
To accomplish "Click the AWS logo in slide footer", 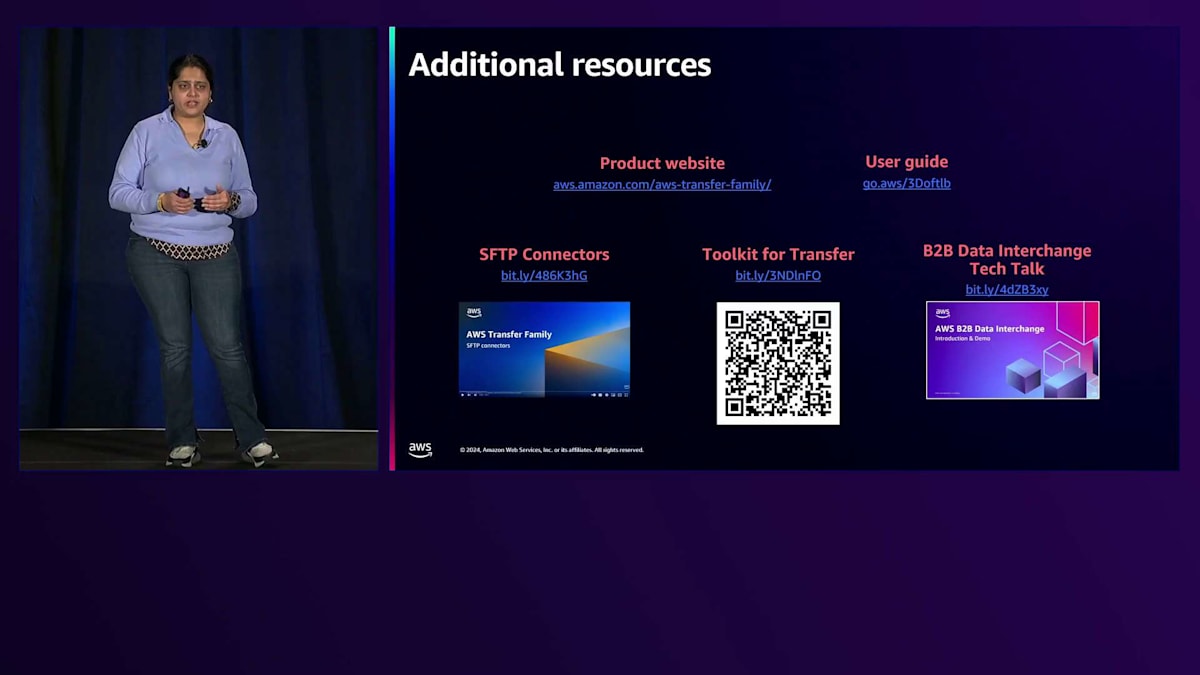I will tap(420, 450).
